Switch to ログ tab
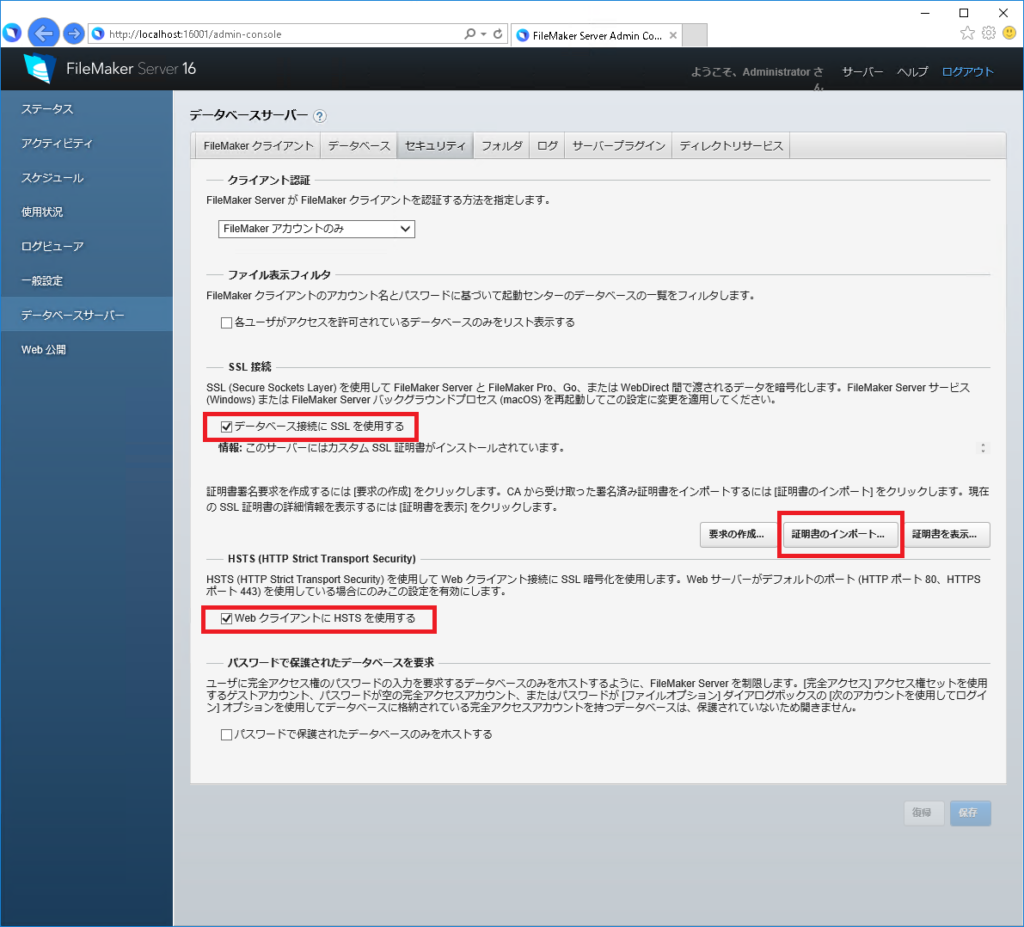This screenshot has width=1024, height=927. 547,146
